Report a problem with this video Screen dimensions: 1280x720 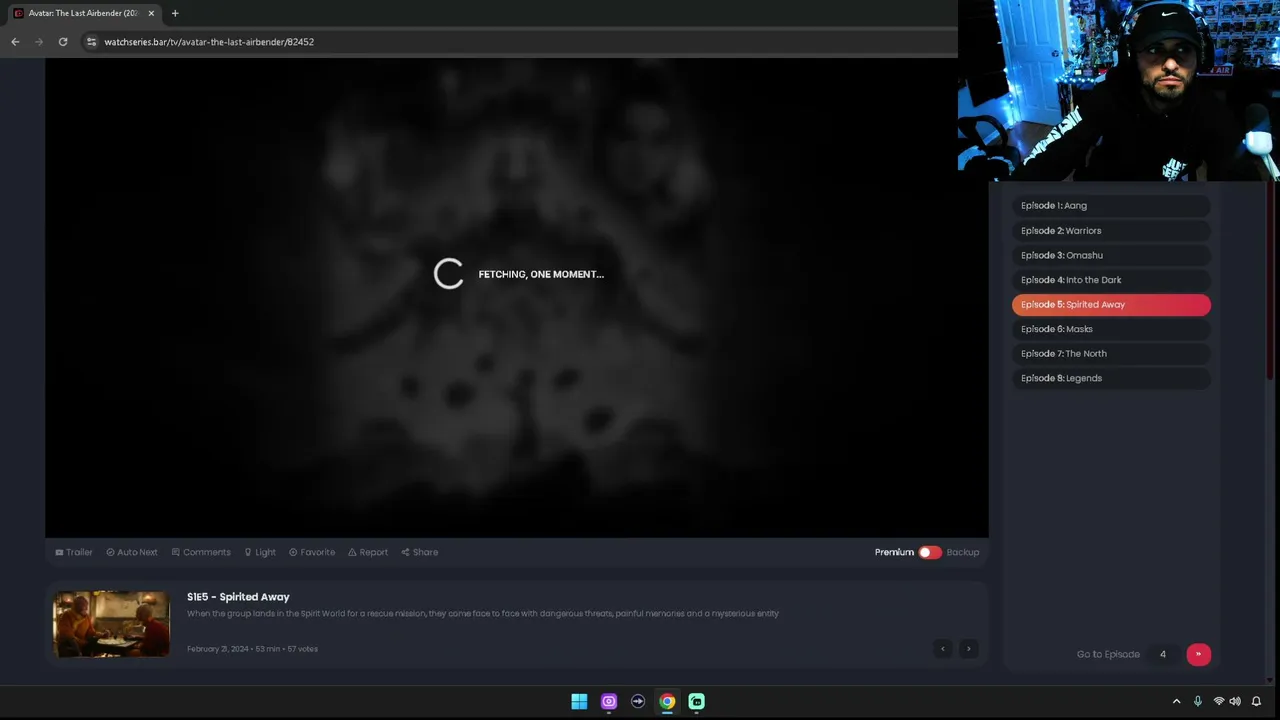368,552
